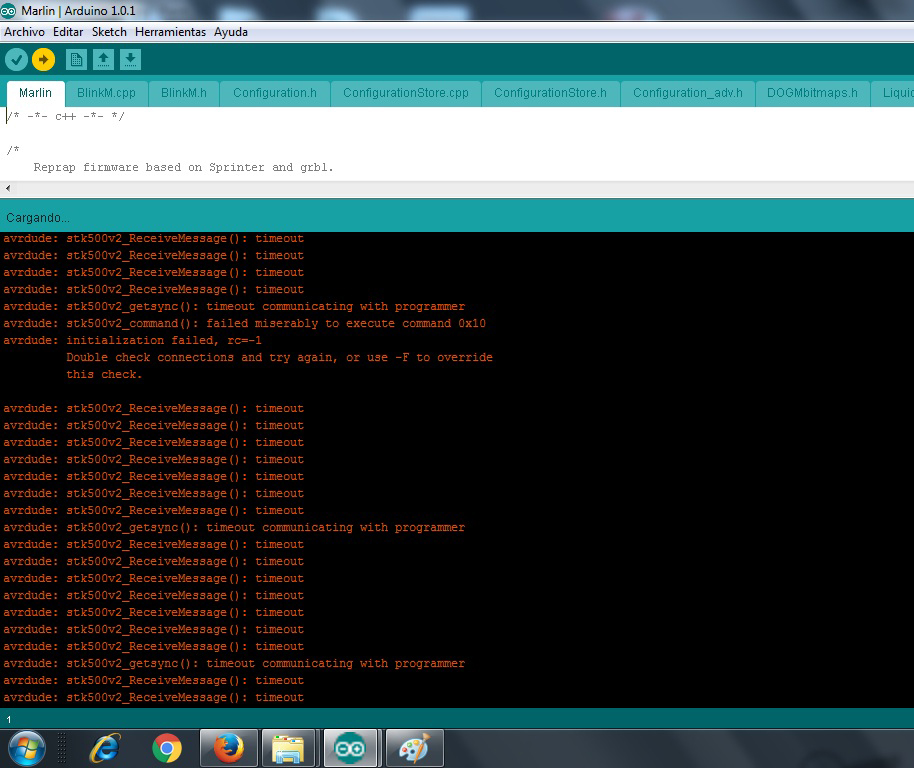The width and height of the screenshot is (914, 768).
Task: Click 'initialization failed, rc=-1' console line
Action: (x=132, y=340)
